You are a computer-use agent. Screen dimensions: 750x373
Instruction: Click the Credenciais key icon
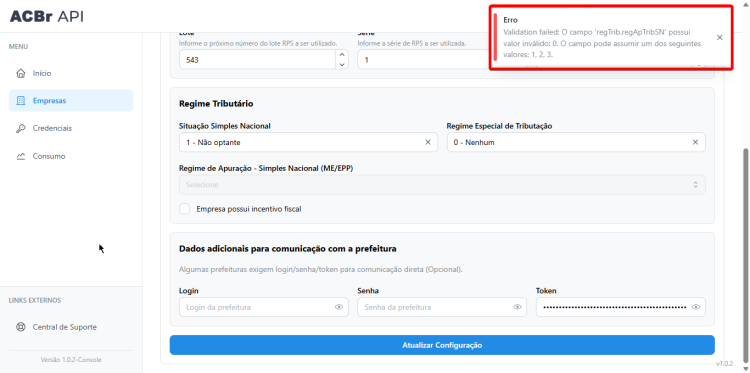pos(21,129)
